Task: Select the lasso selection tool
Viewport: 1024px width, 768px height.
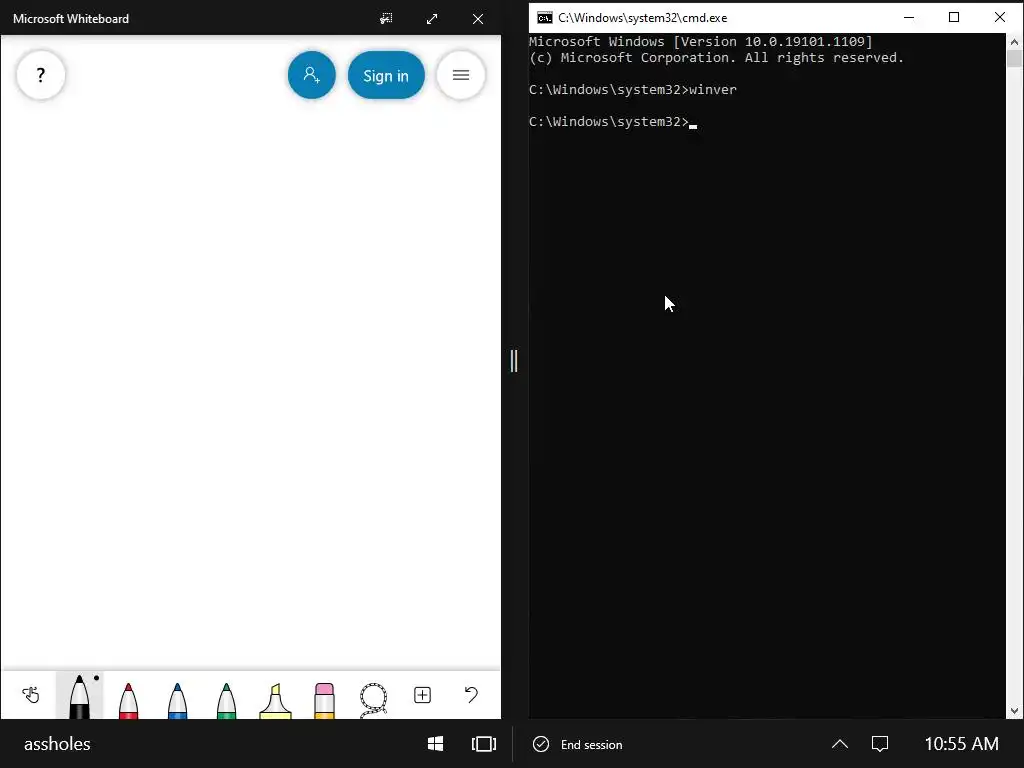Action: point(374,700)
